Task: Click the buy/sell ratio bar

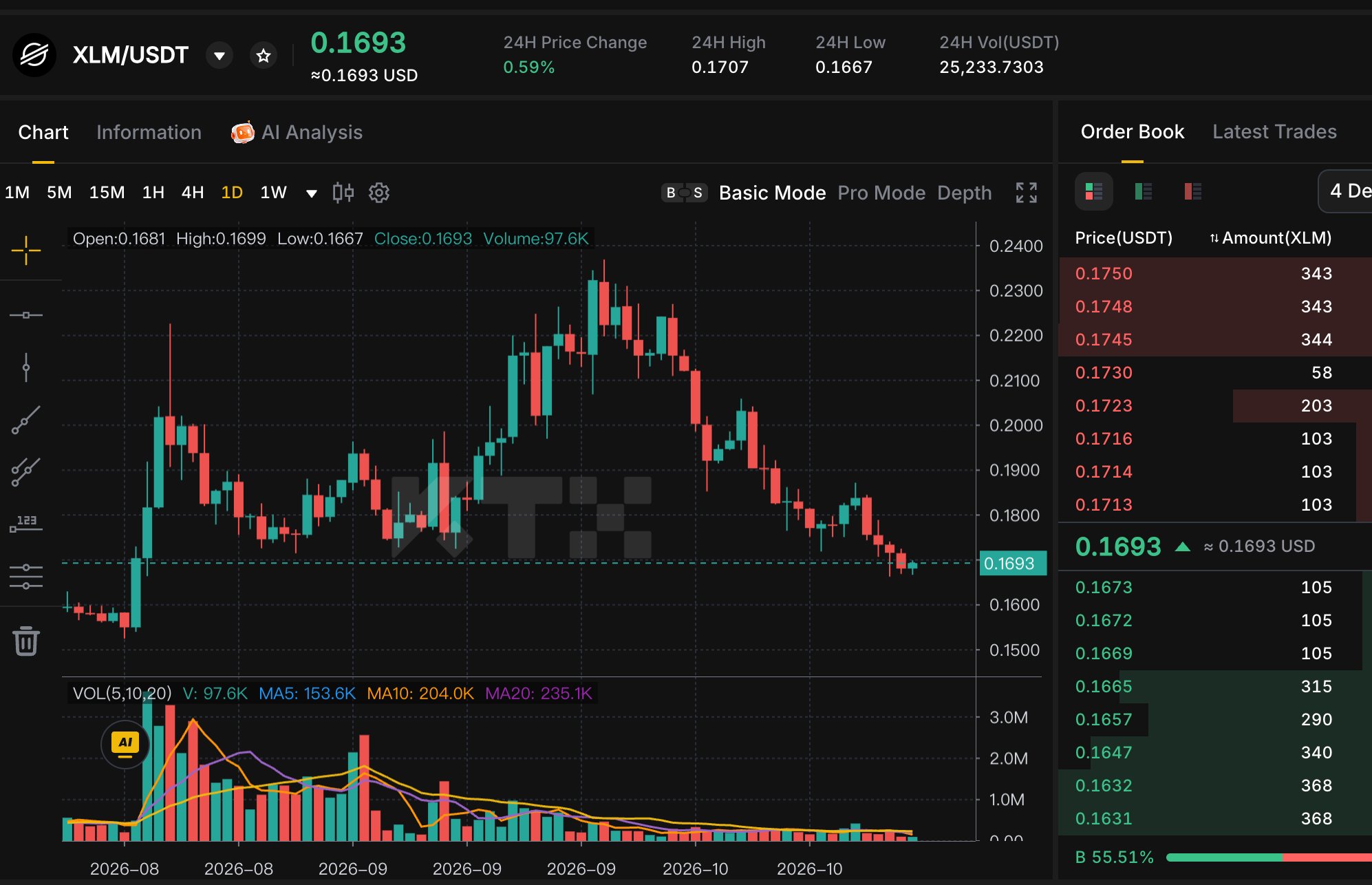Action: click(1269, 857)
